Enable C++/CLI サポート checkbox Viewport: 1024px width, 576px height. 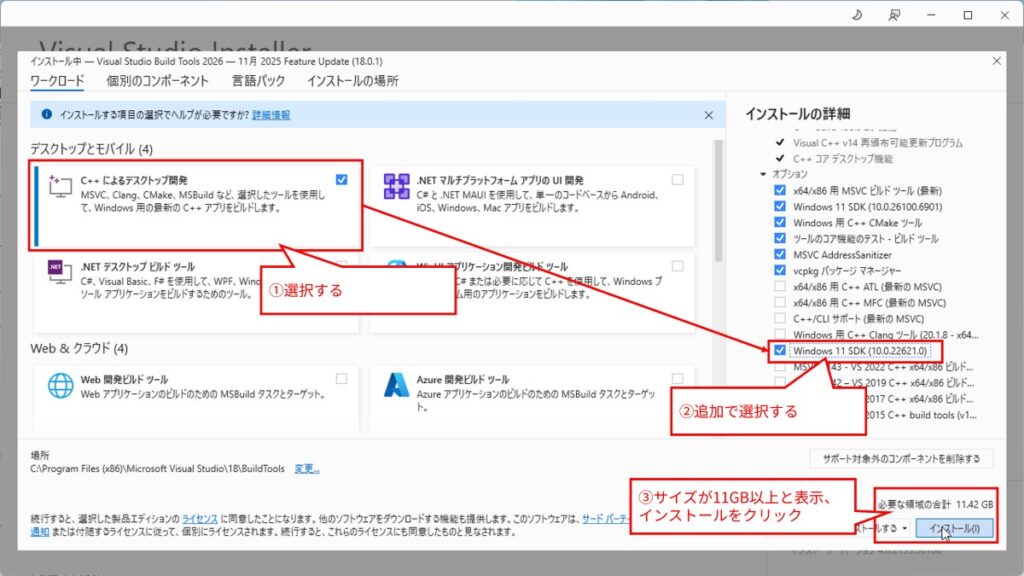tap(779, 317)
